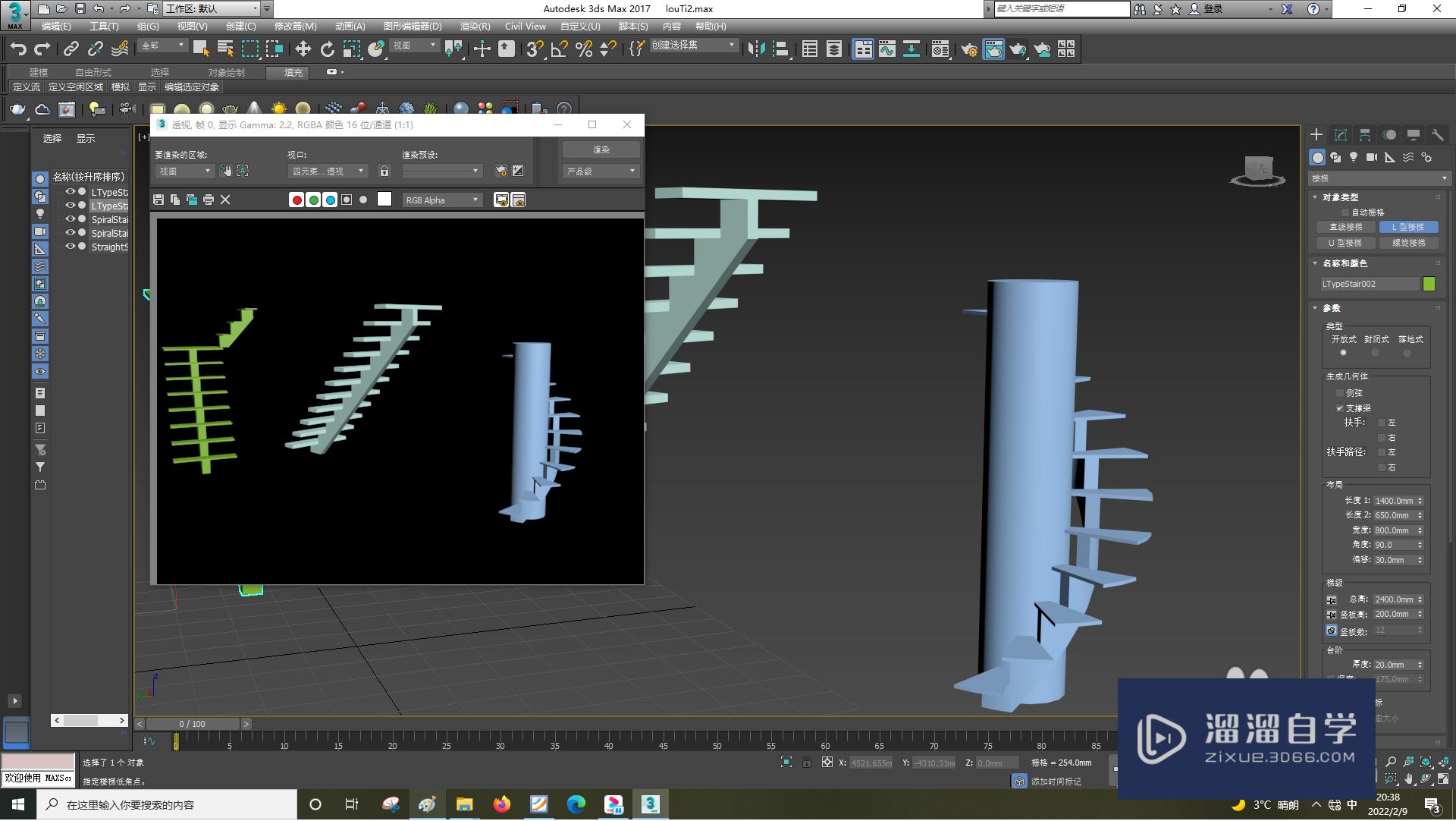Viewport: 1456px width, 821px height.
Task: Collapse the 名称和颜色 rollout
Action: 1344,263
